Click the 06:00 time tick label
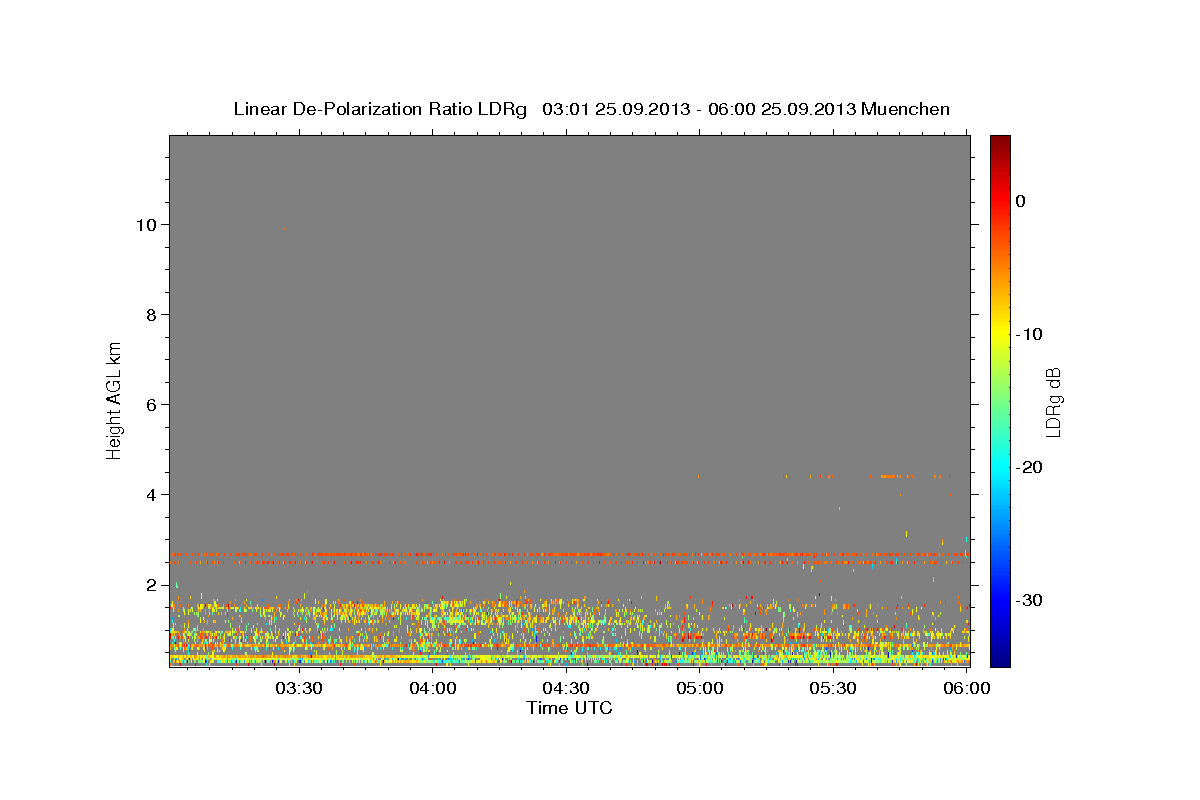This screenshot has height=800, width=1200. click(x=967, y=688)
